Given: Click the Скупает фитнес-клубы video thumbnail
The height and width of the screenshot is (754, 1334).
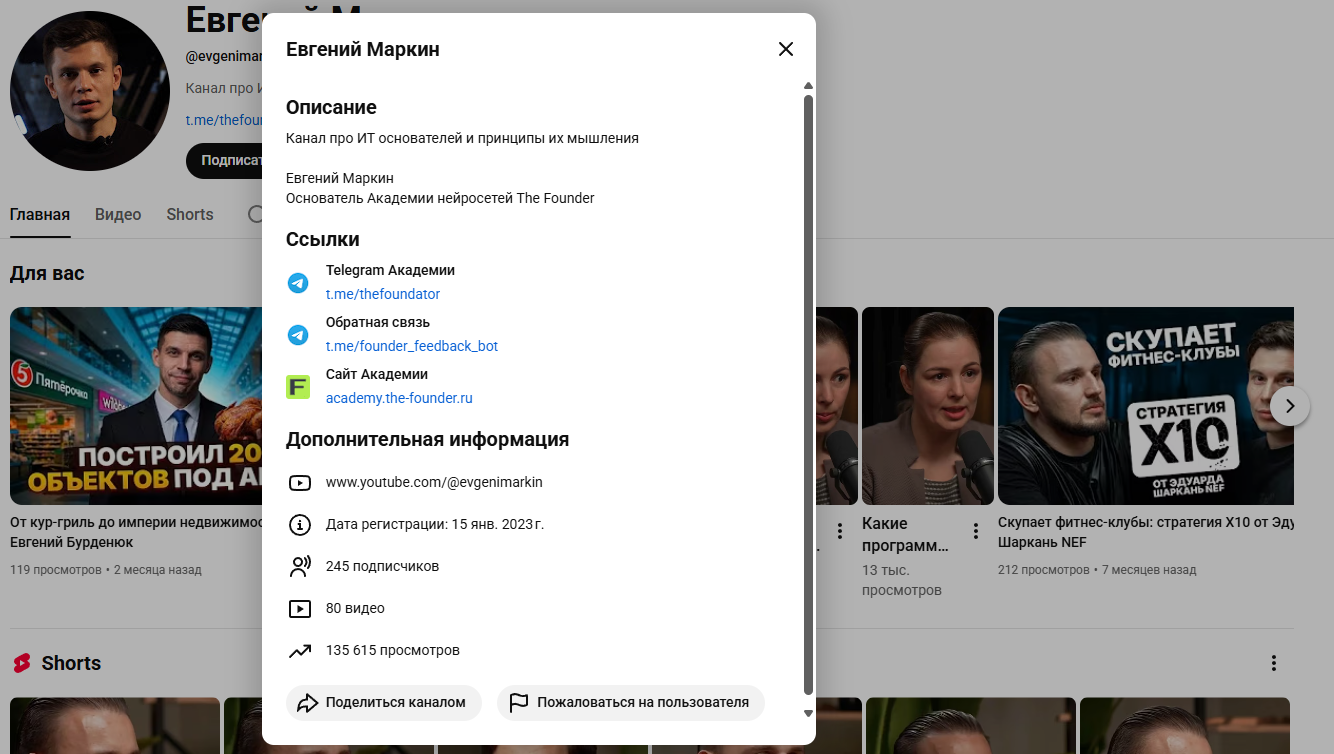Looking at the screenshot, I should [x=1145, y=406].
